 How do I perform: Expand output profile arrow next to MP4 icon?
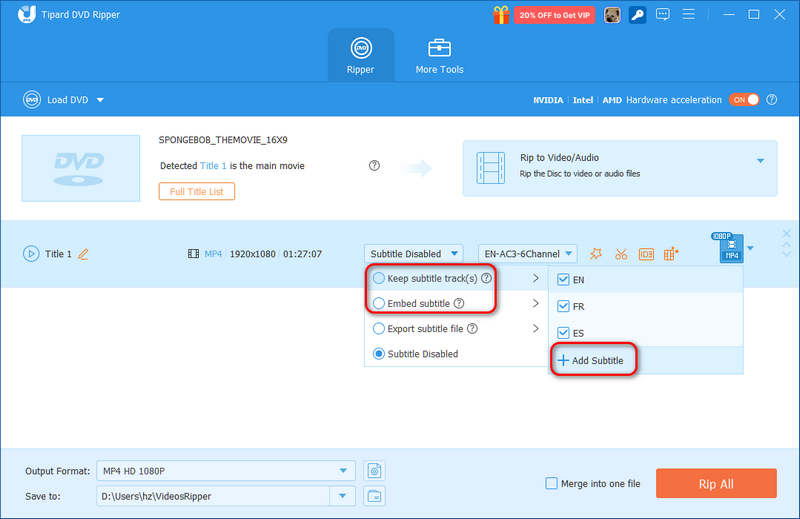point(750,249)
